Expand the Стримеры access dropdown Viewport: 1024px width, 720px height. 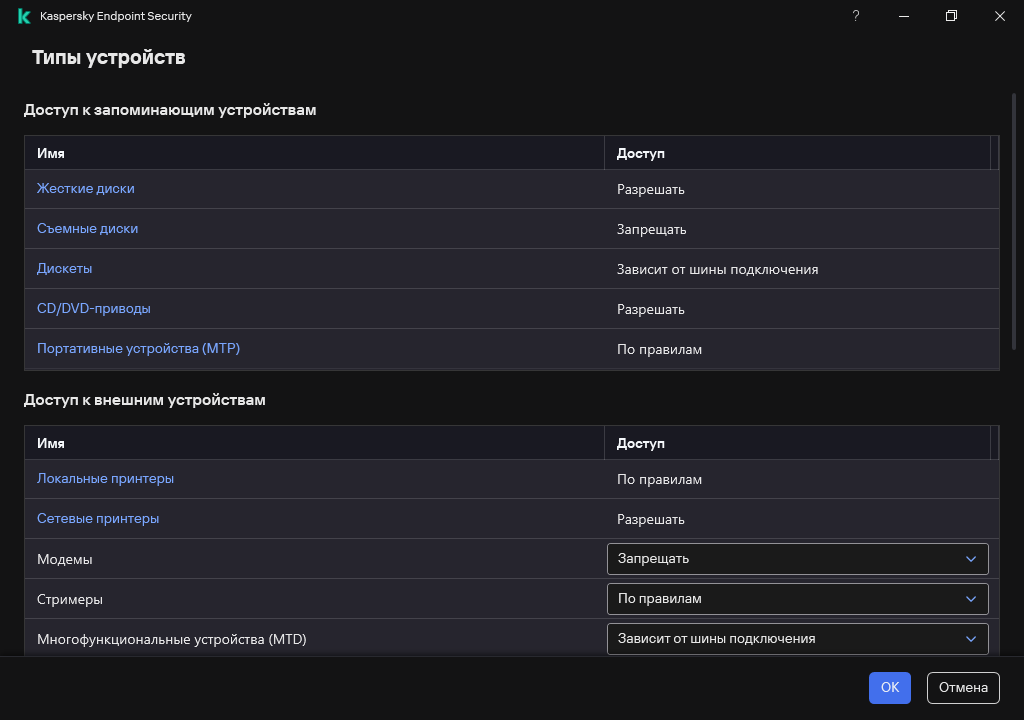[797, 599]
